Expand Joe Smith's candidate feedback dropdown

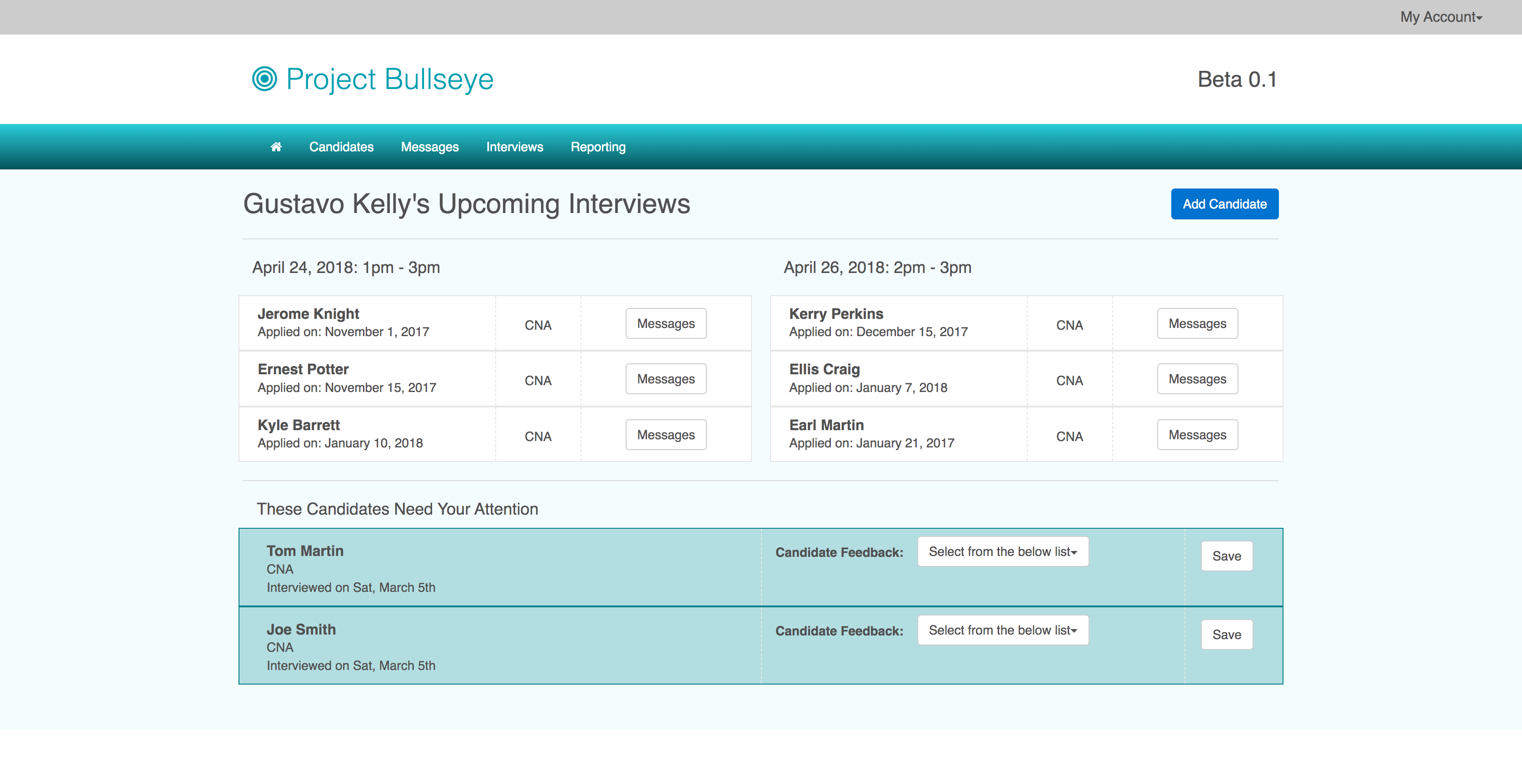[x=1002, y=630]
